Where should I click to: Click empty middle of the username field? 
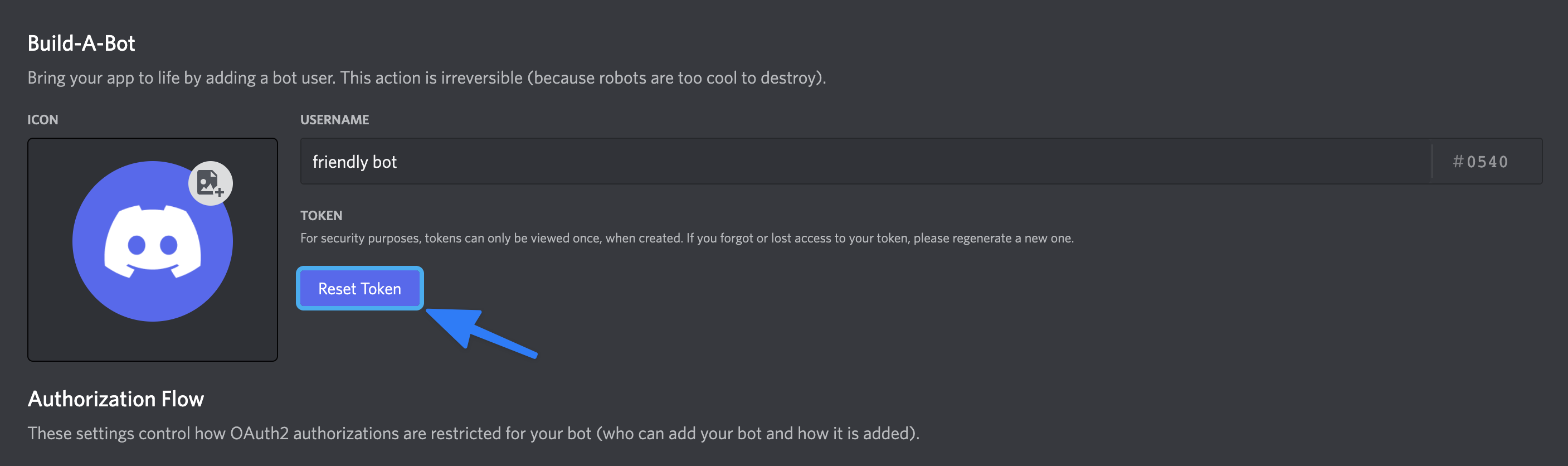coord(852,162)
